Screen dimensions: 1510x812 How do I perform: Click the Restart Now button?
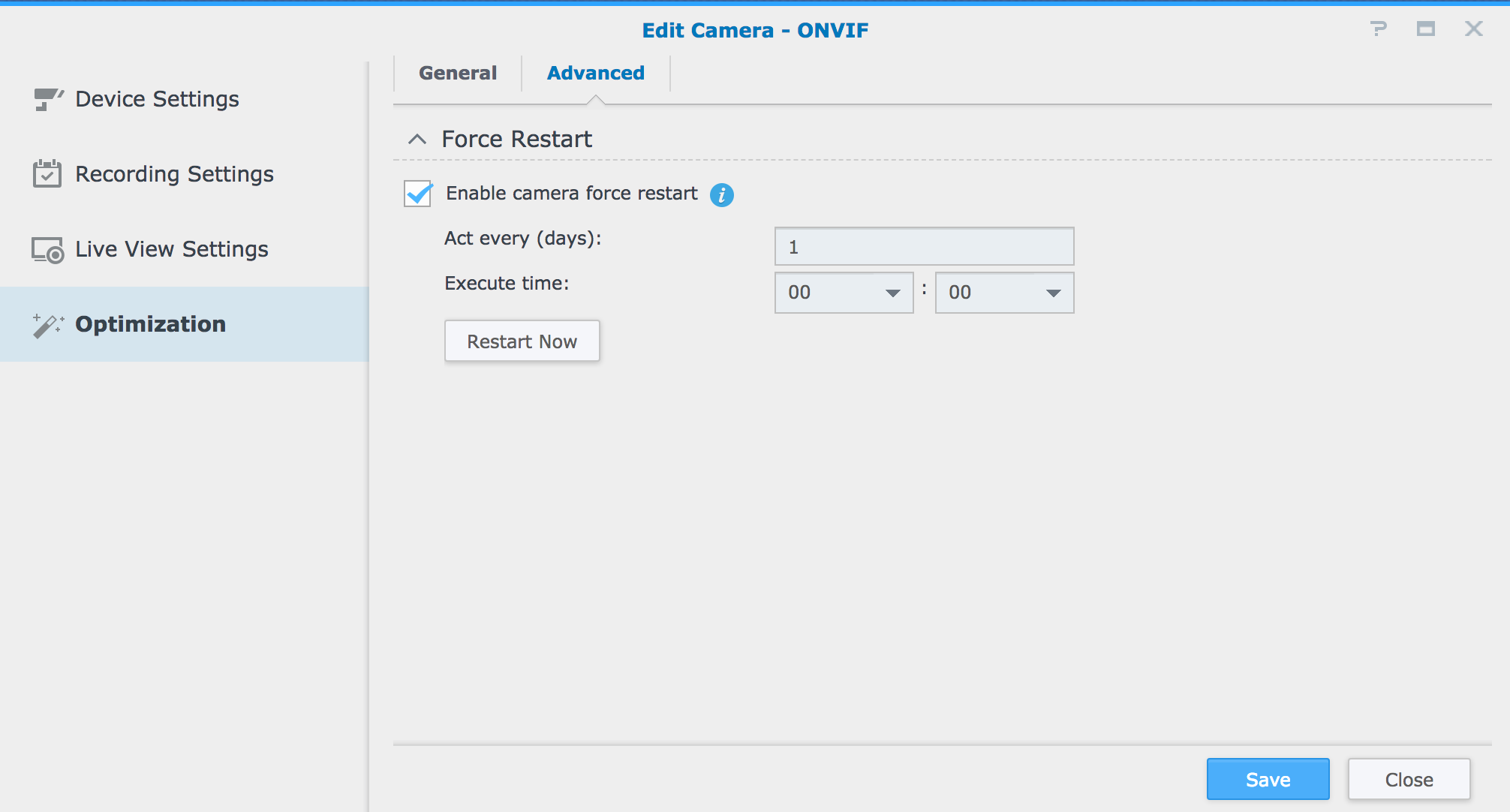click(x=521, y=341)
